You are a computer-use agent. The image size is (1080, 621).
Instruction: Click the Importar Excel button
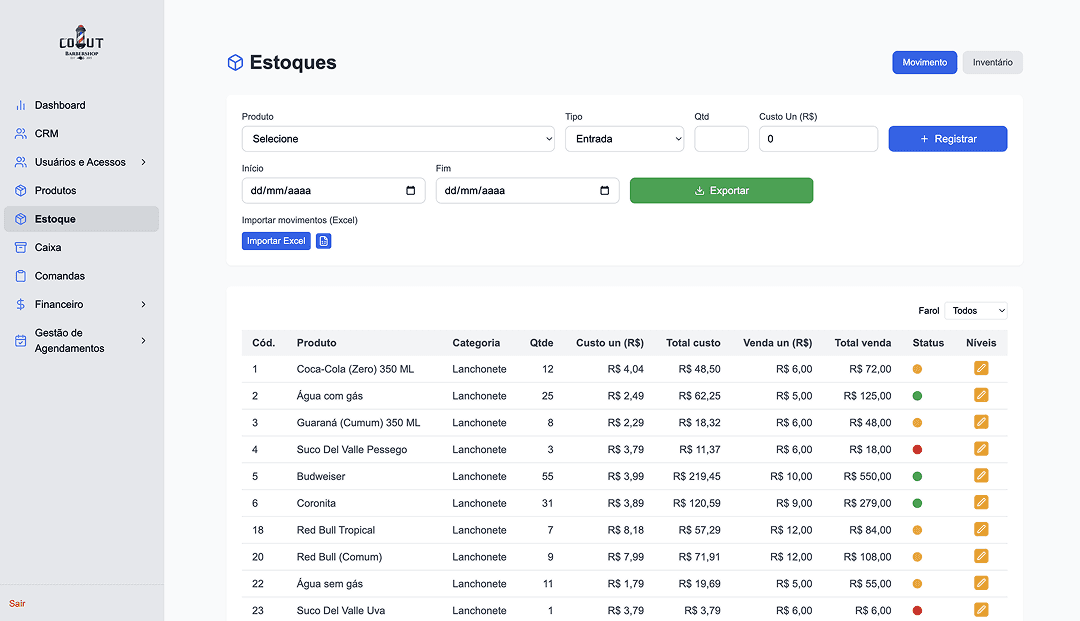pyautogui.click(x=276, y=241)
